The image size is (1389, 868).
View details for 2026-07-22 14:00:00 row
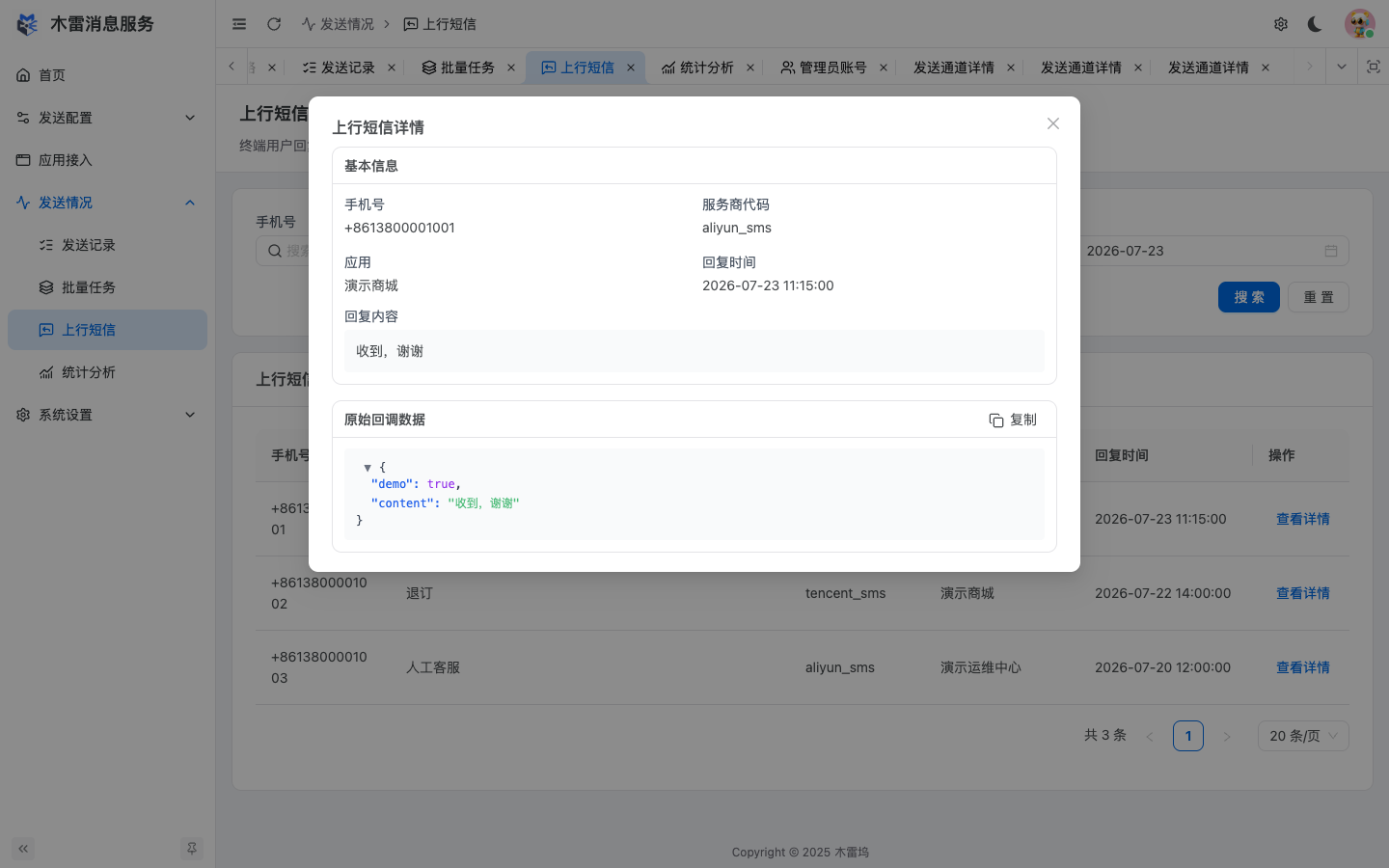tap(1302, 593)
